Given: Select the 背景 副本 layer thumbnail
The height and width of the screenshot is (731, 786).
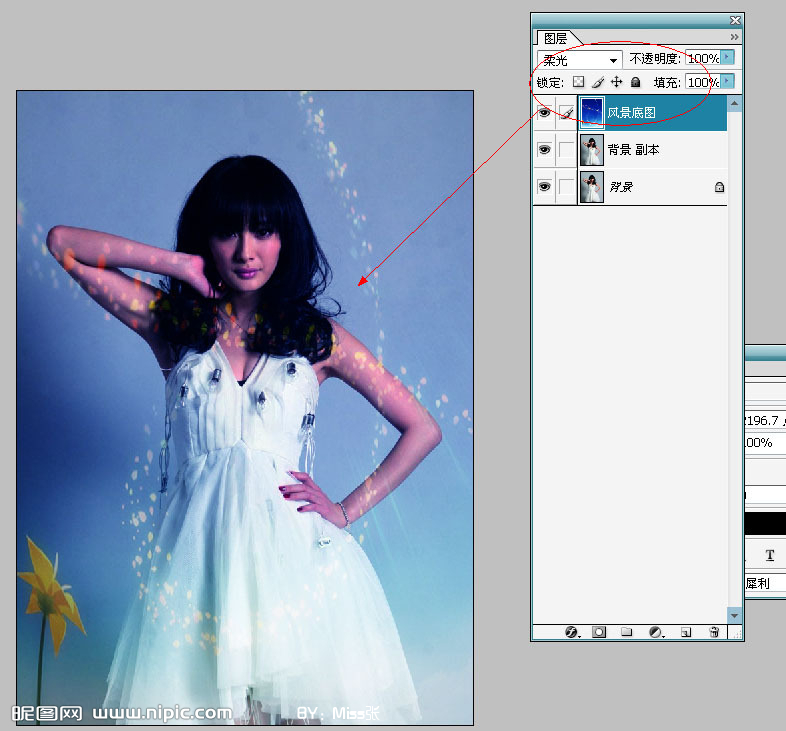Looking at the screenshot, I should (592, 149).
